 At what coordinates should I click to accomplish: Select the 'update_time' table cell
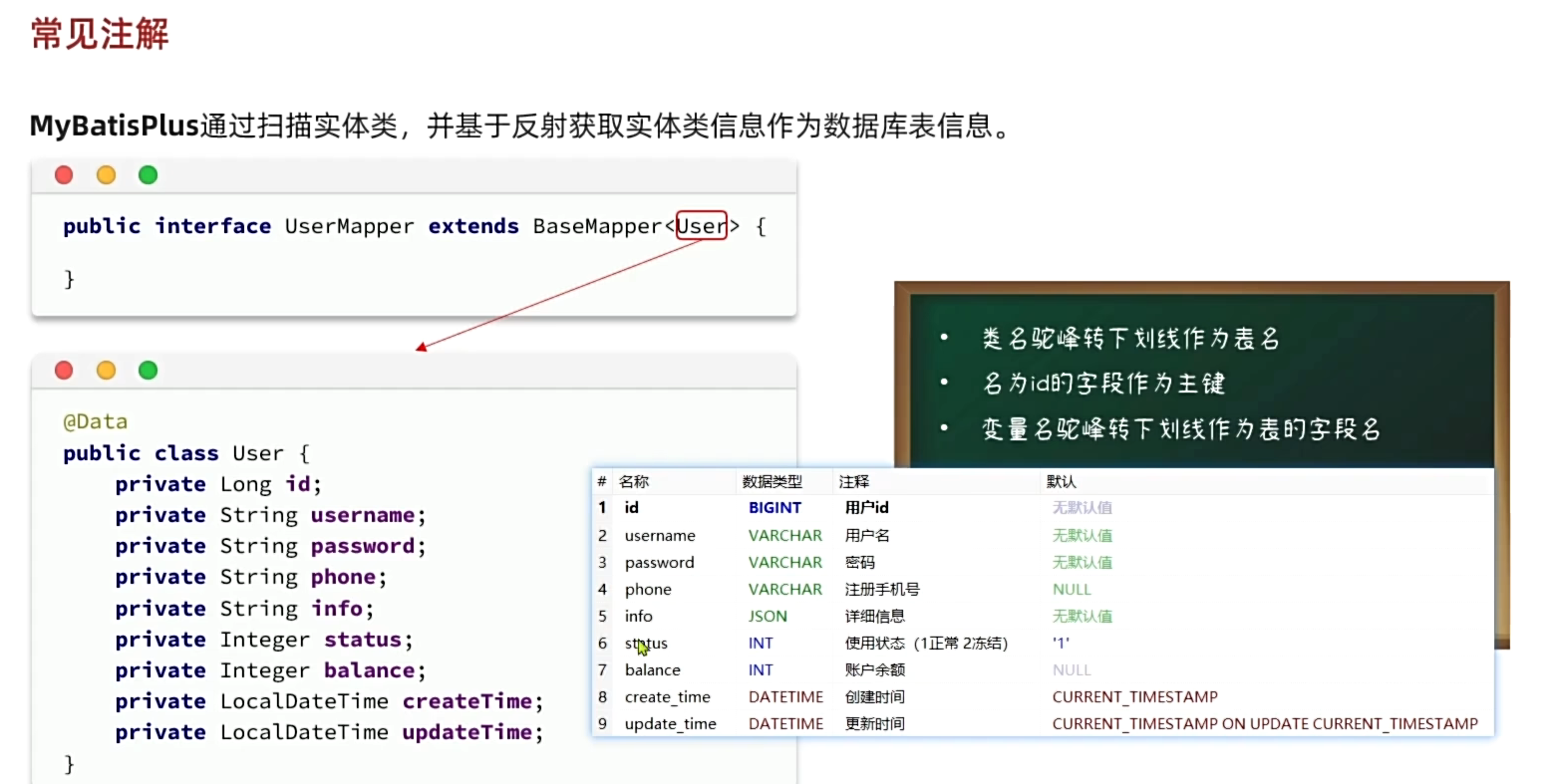(671, 723)
